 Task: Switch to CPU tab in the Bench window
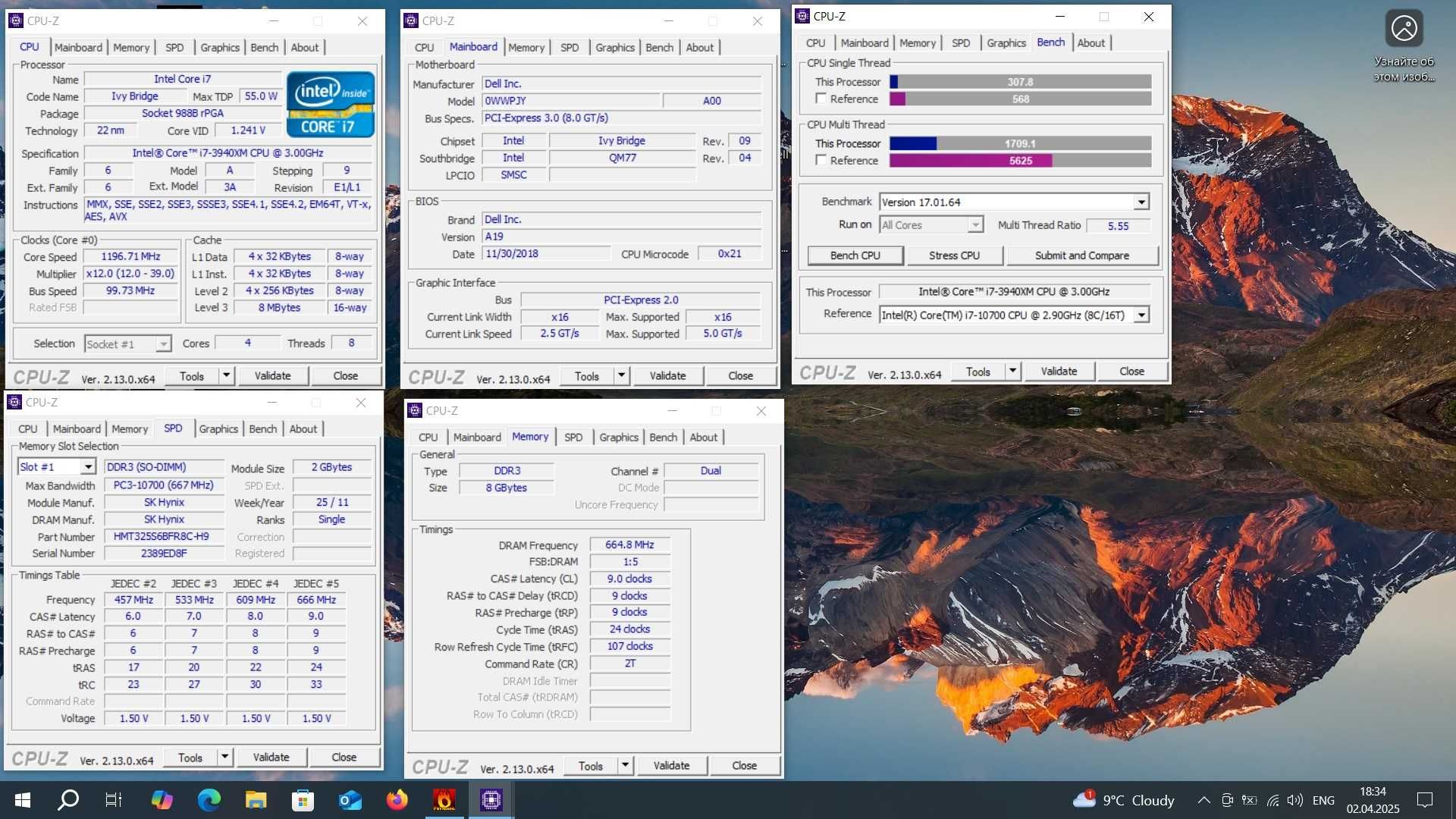pos(815,43)
